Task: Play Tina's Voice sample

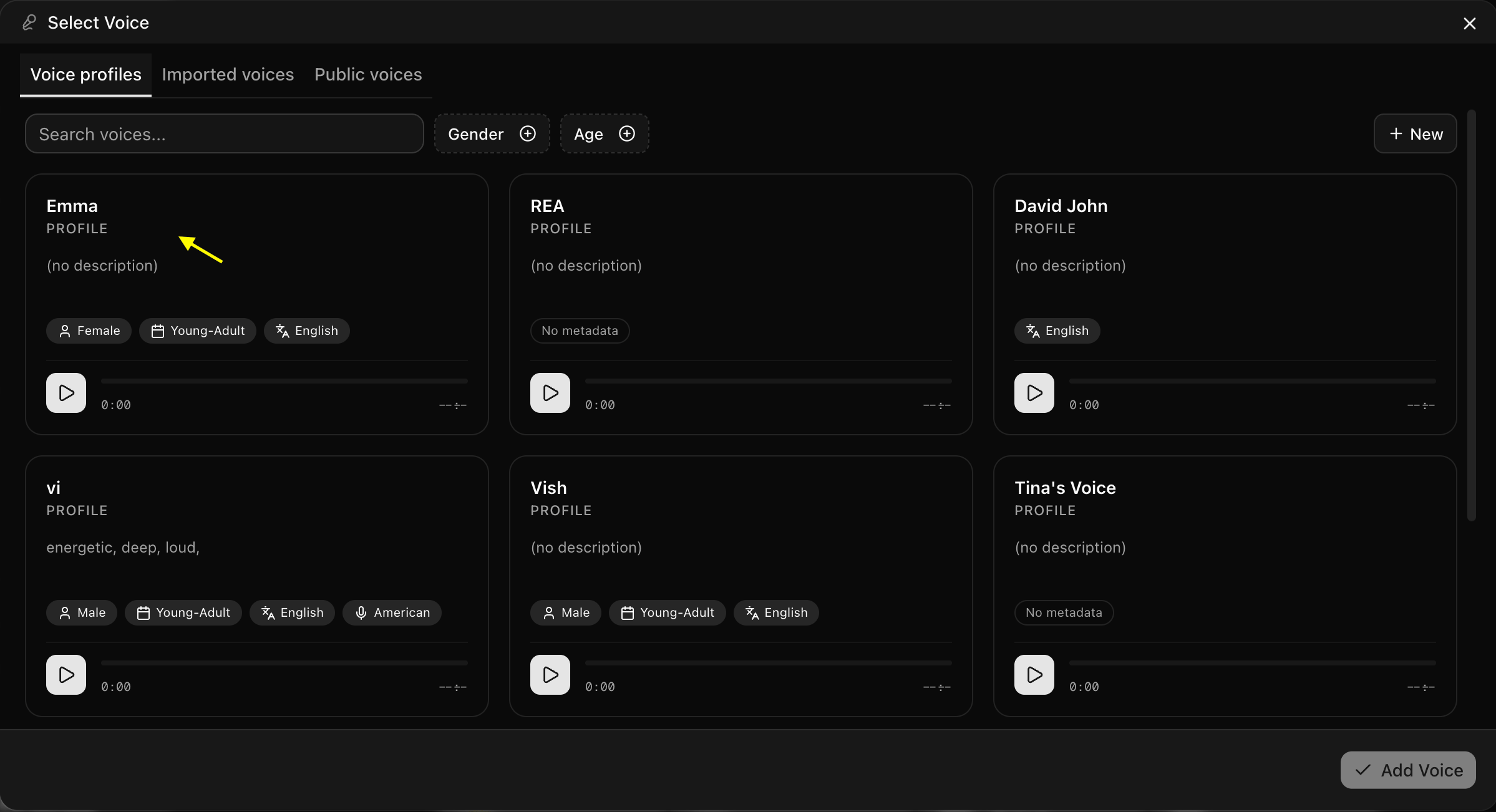Action: point(1034,675)
